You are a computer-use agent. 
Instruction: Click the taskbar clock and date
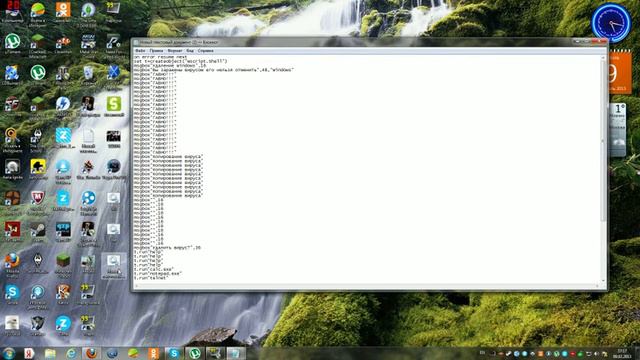click(x=622, y=353)
